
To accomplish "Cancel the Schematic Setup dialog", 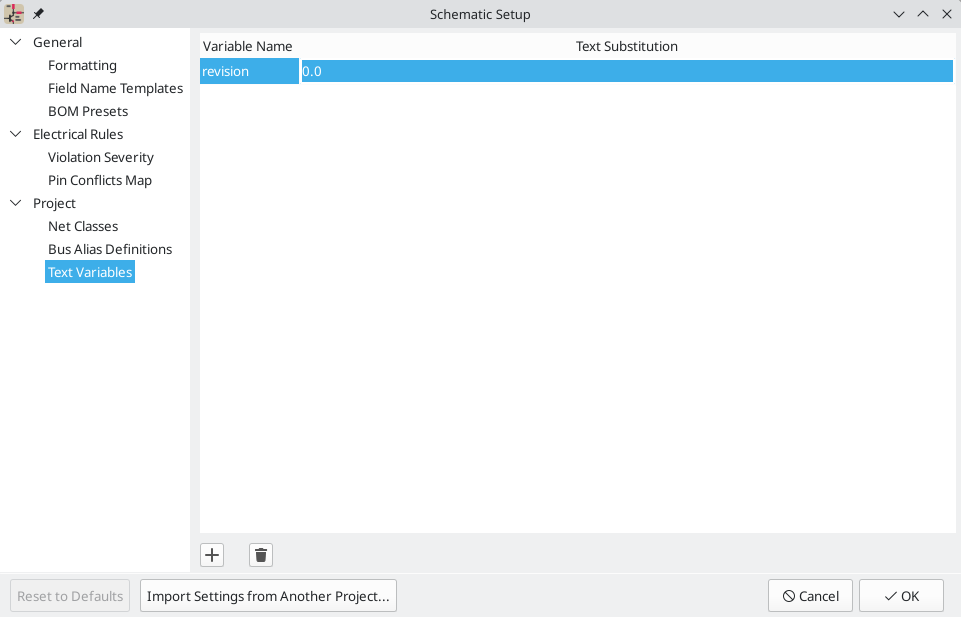I will pyautogui.click(x=810, y=595).
